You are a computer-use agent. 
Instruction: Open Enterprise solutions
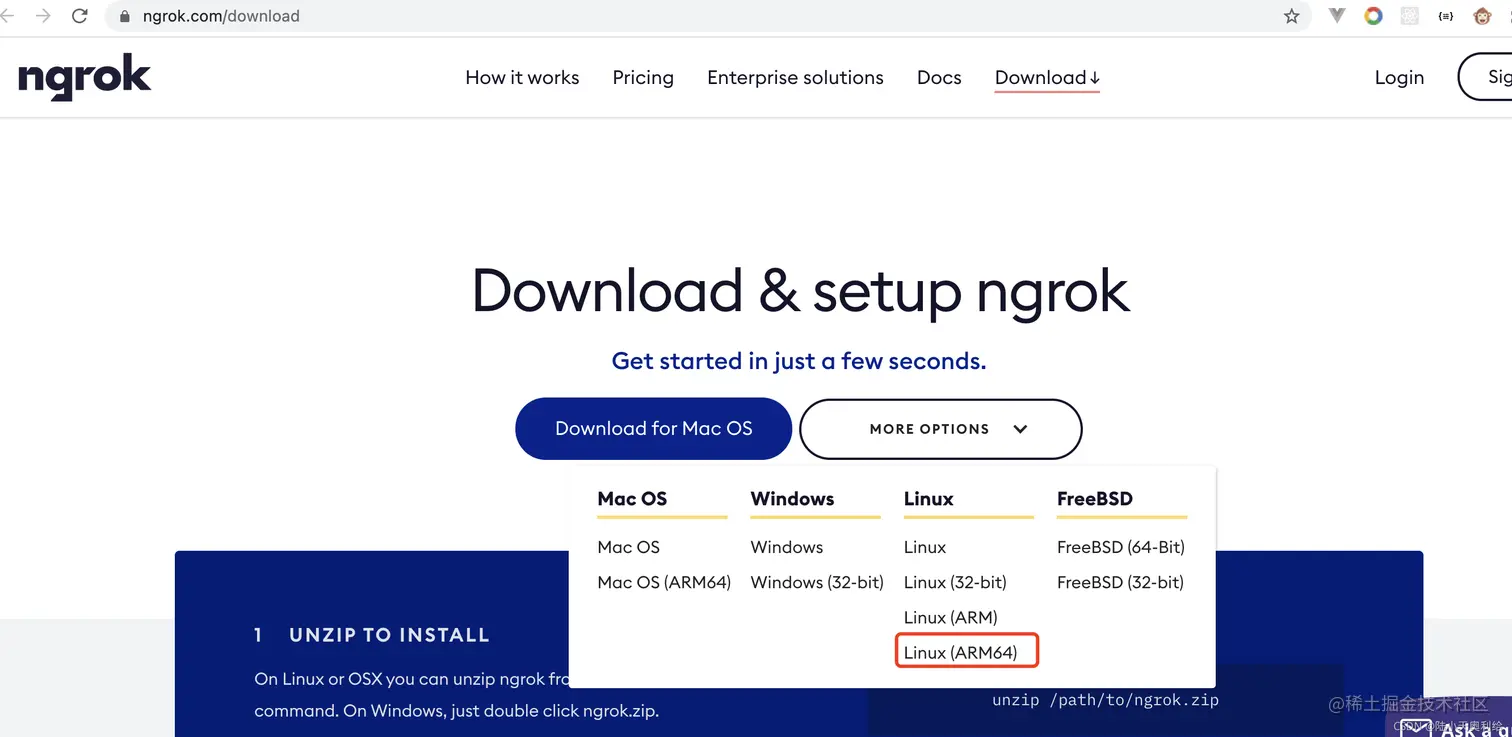[x=795, y=78]
